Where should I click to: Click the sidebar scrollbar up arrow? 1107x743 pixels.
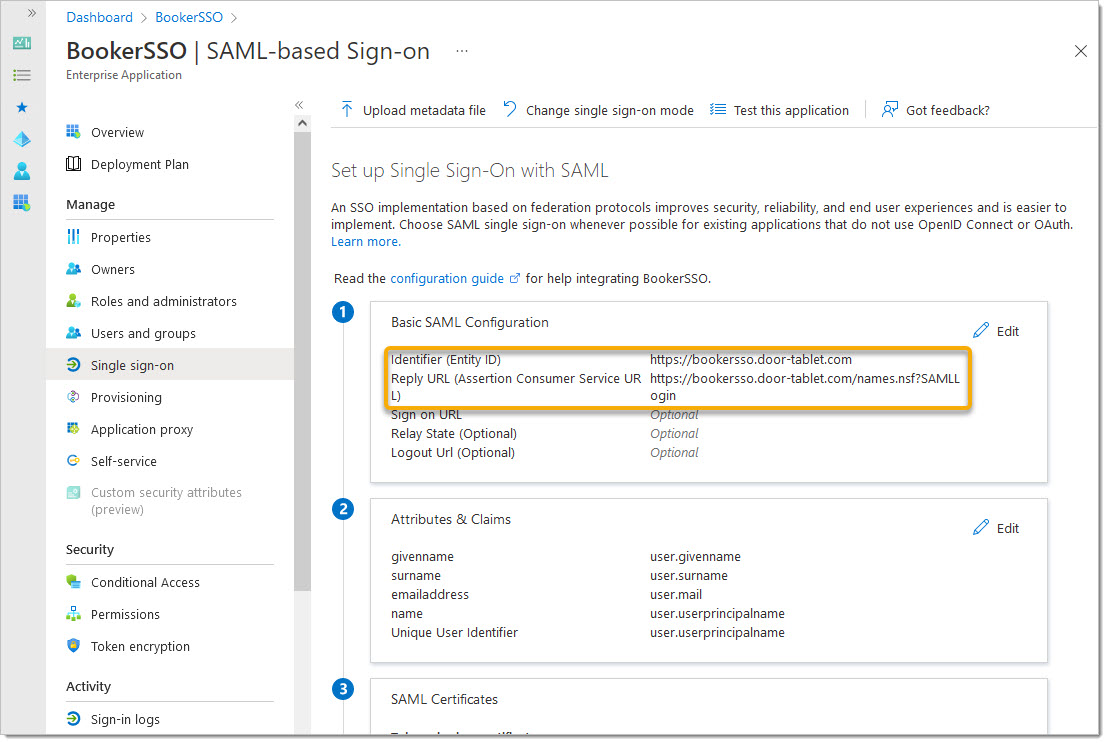[303, 123]
